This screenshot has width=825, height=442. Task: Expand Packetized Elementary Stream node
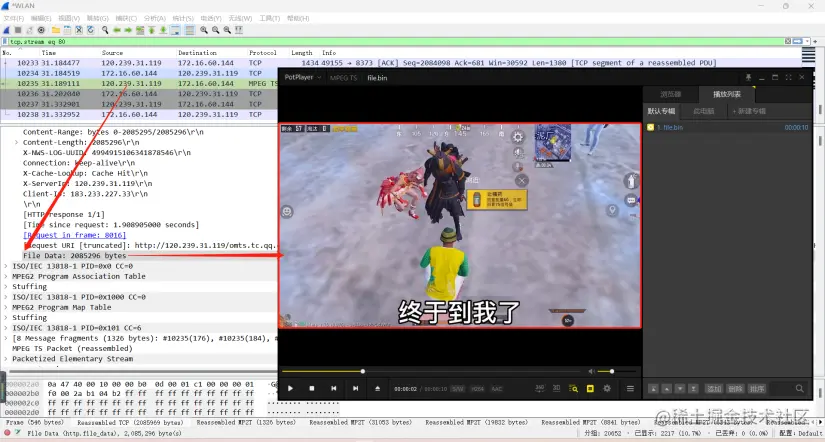(x=6, y=359)
